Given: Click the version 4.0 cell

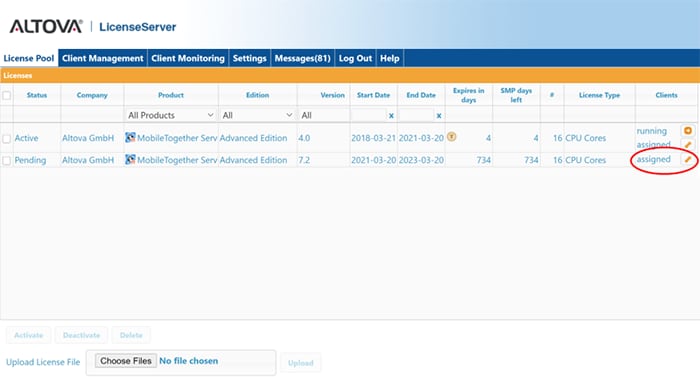Looking at the screenshot, I should point(304,138).
